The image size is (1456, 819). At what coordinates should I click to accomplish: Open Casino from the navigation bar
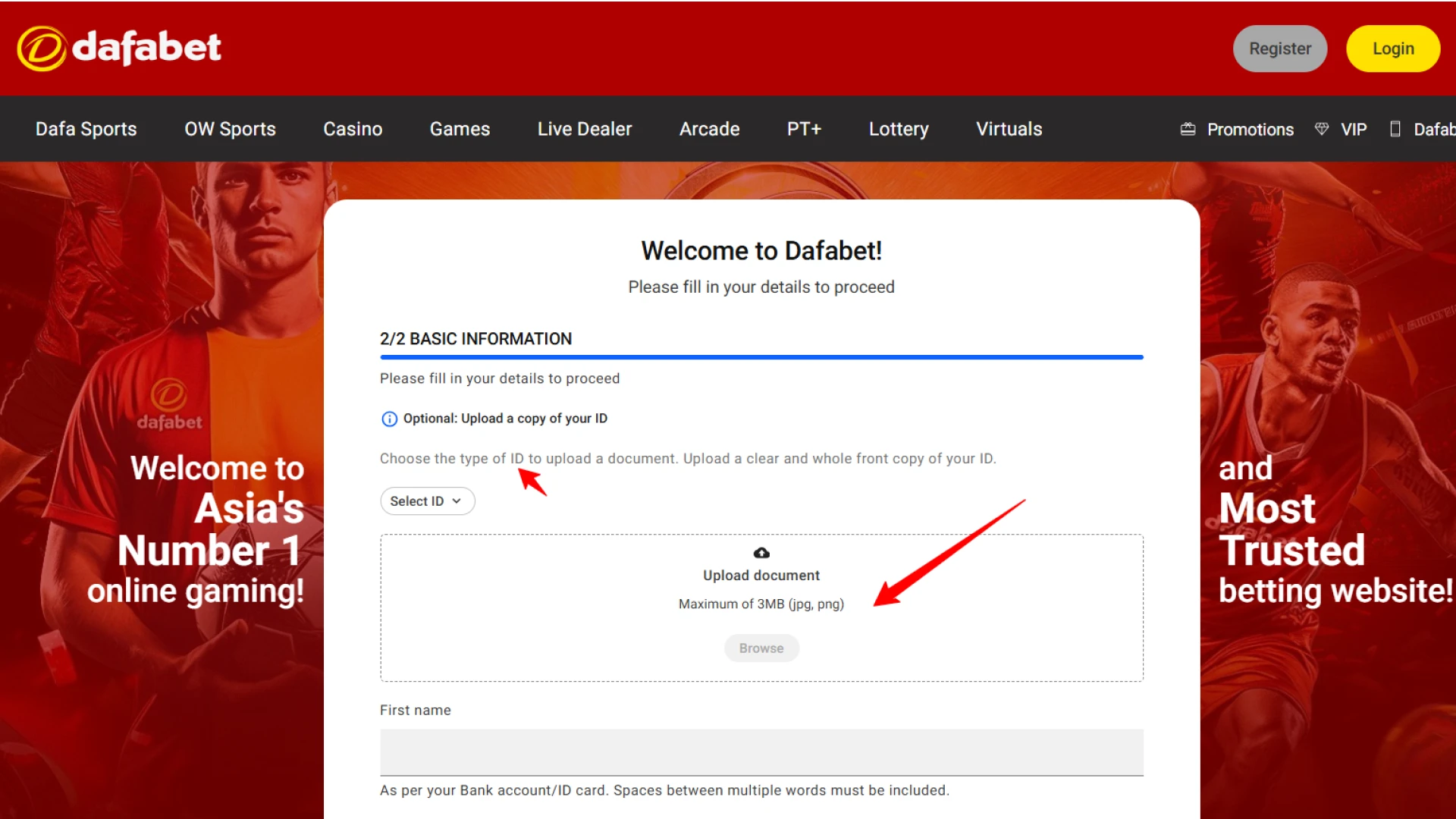click(x=353, y=129)
